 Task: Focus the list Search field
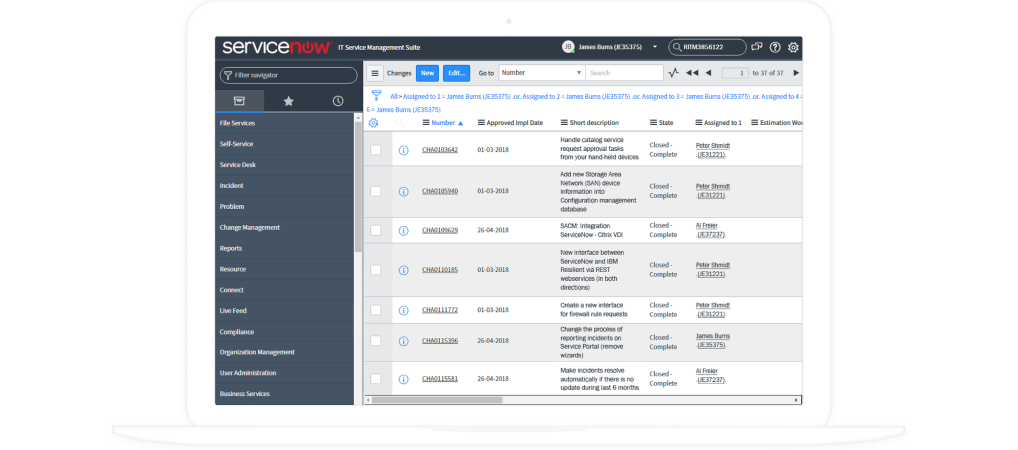coord(625,73)
